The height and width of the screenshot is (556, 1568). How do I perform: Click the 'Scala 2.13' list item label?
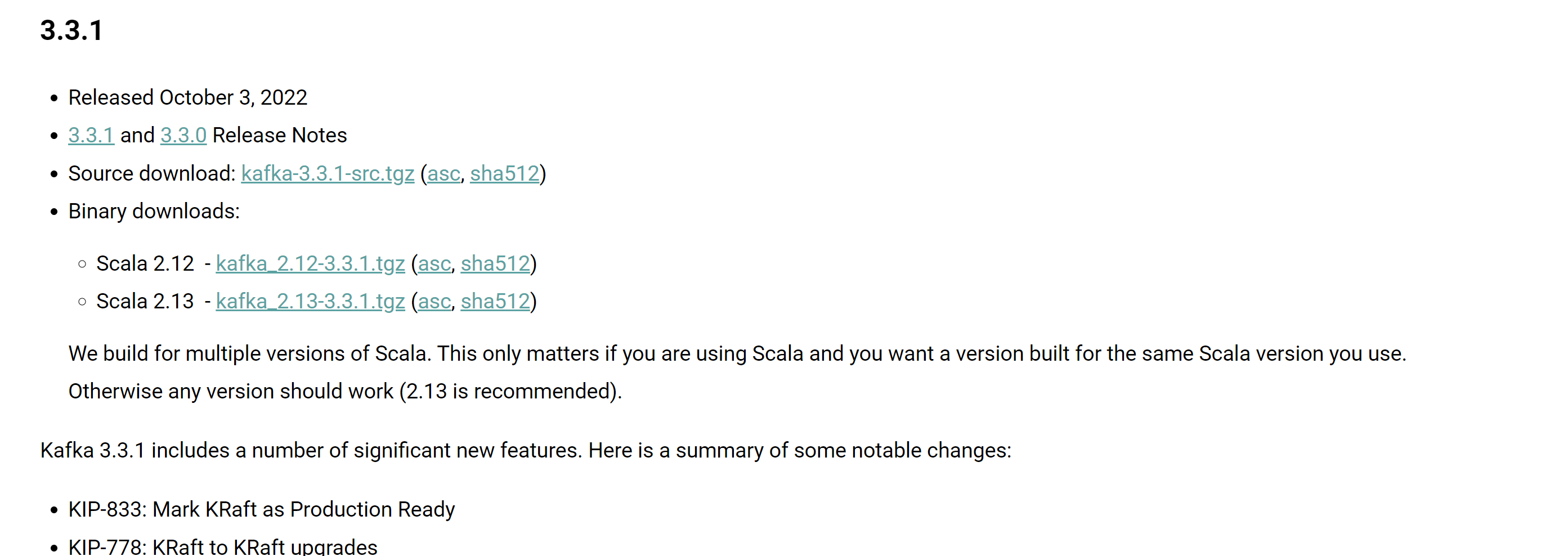click(145, 301)
